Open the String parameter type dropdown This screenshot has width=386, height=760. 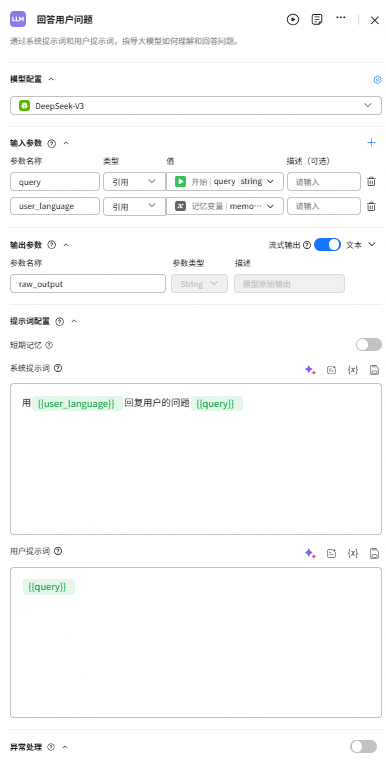click(x=199, y=284)
